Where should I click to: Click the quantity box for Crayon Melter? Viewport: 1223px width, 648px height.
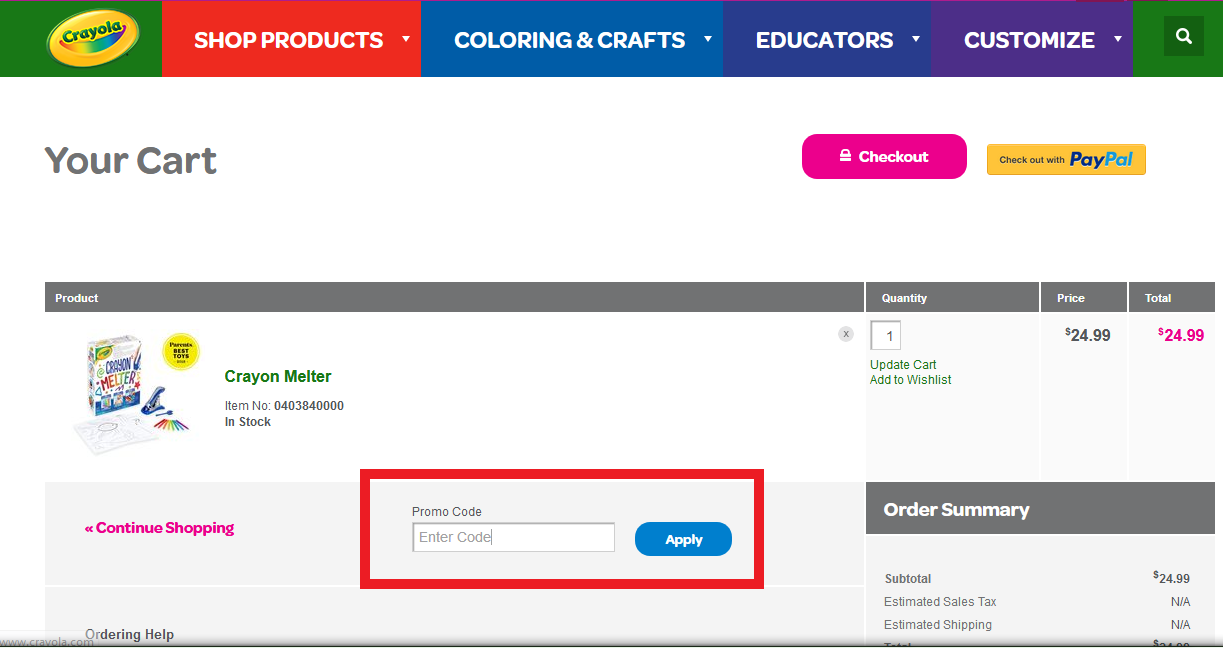pos(886,336)
